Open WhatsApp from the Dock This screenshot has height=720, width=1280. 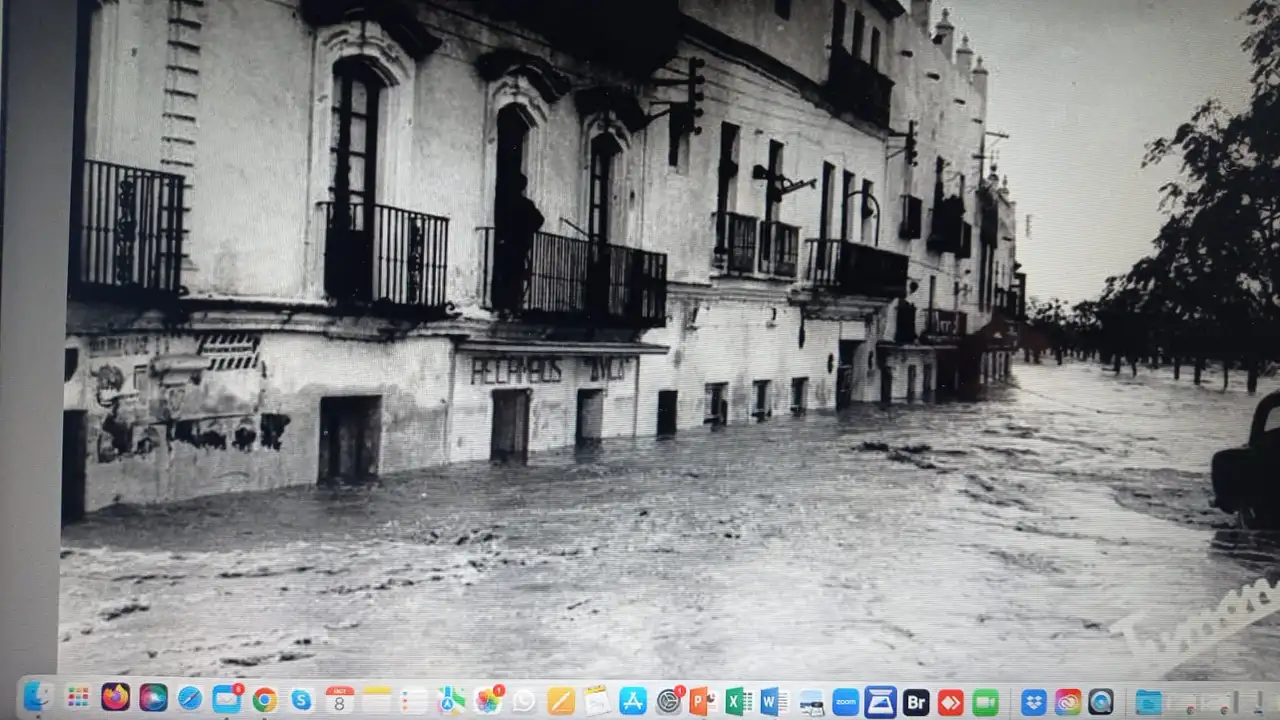click(x=523, y=700)
